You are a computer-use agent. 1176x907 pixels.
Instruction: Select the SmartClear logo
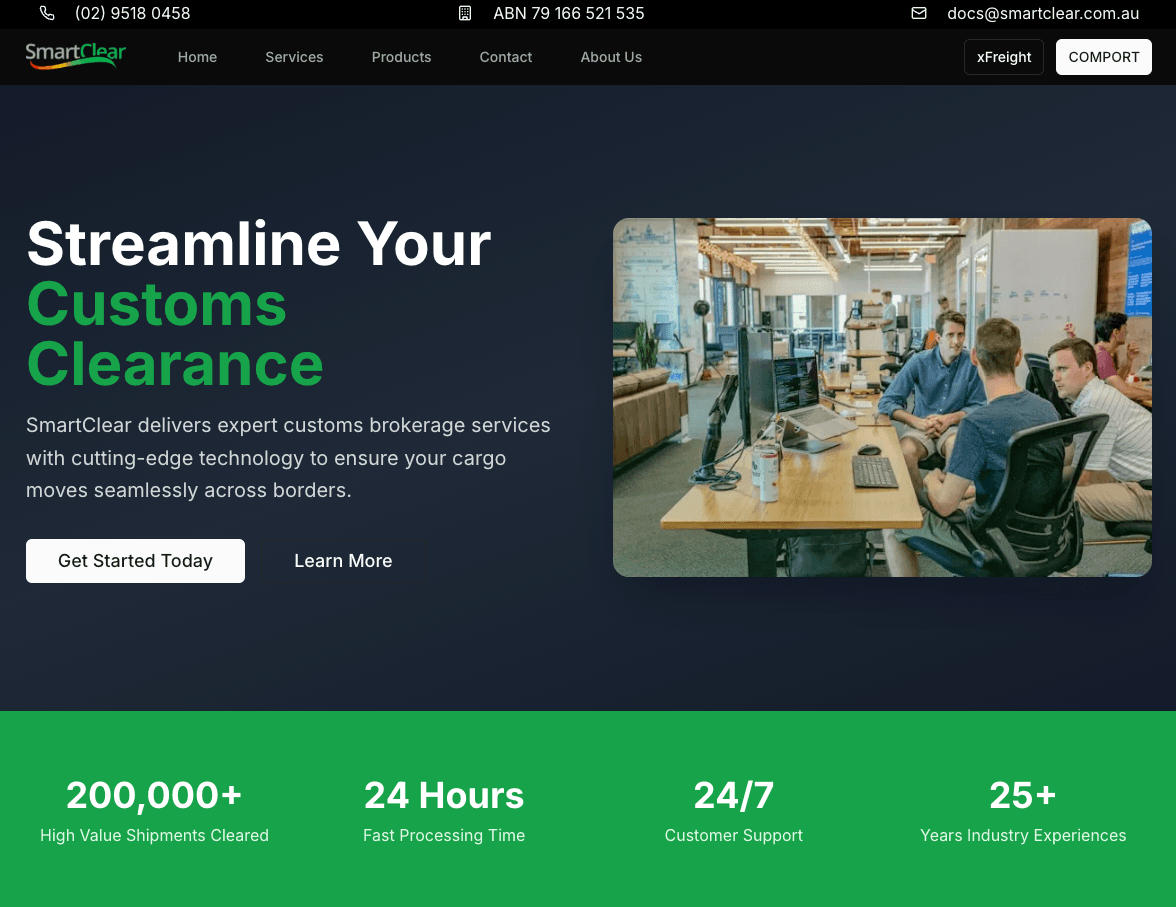tap(75, 56)
